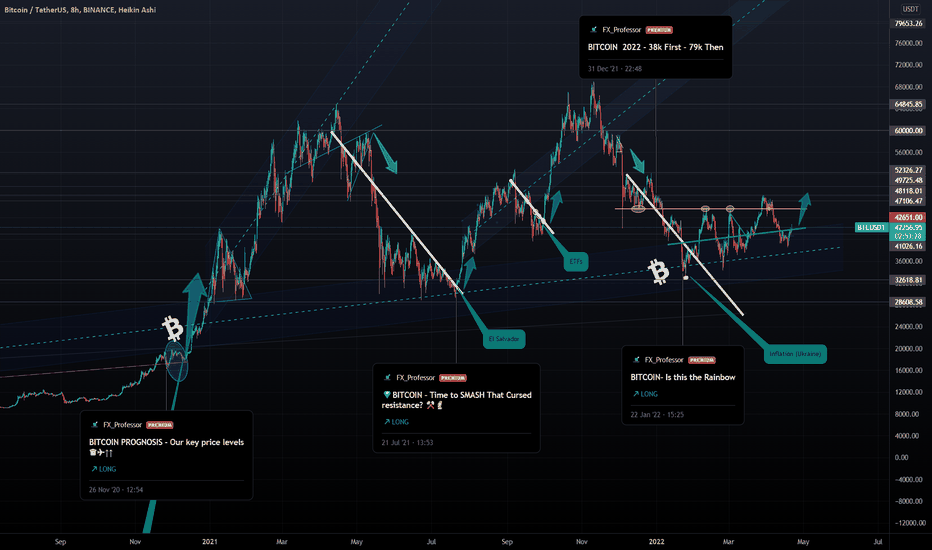The width and height of the screenshot is (932, 550).
Task: Click the 28608.58 price level label
Action: click(x=908, y=302)
